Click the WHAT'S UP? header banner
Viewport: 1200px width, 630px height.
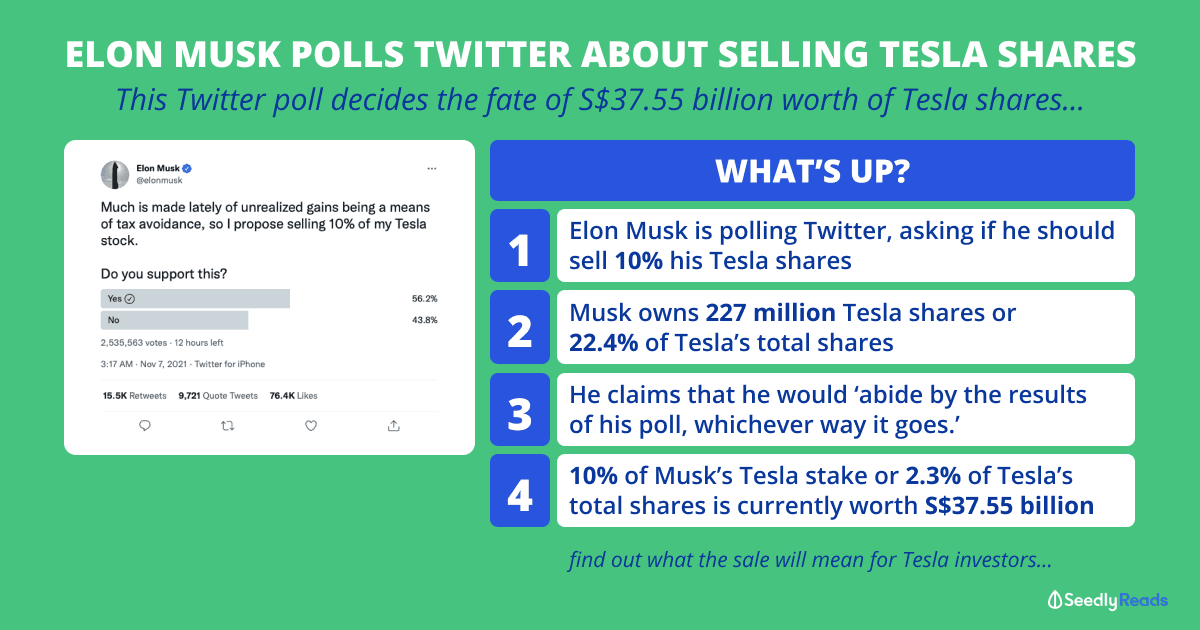coord(812,170)
